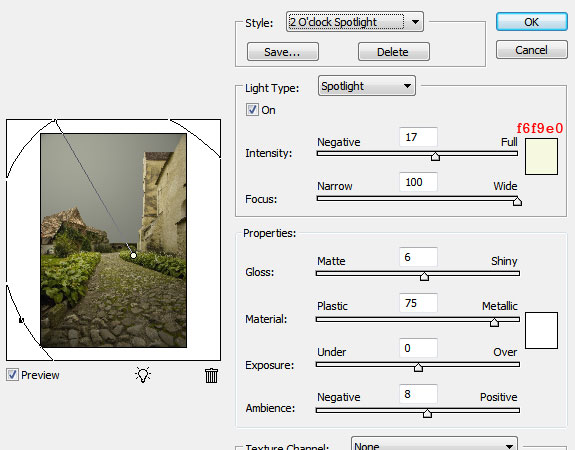Click the trash can delete-light icon

[x=211, y=375]
